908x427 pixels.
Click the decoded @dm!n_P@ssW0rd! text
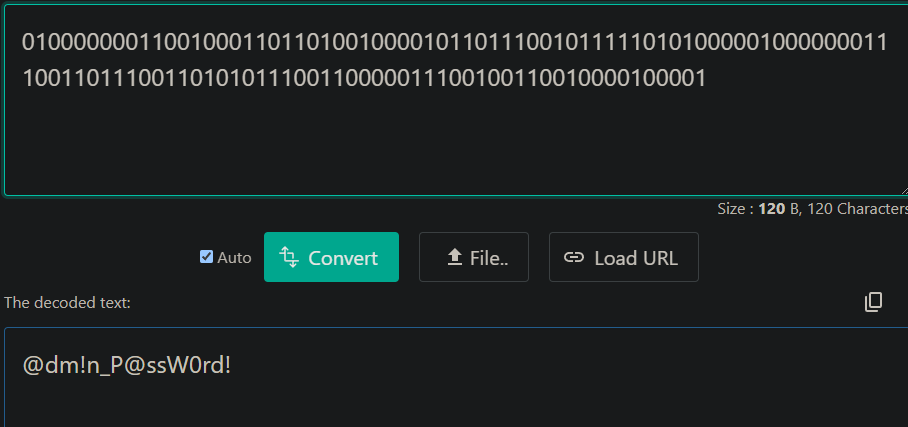[x=127, y=365]
